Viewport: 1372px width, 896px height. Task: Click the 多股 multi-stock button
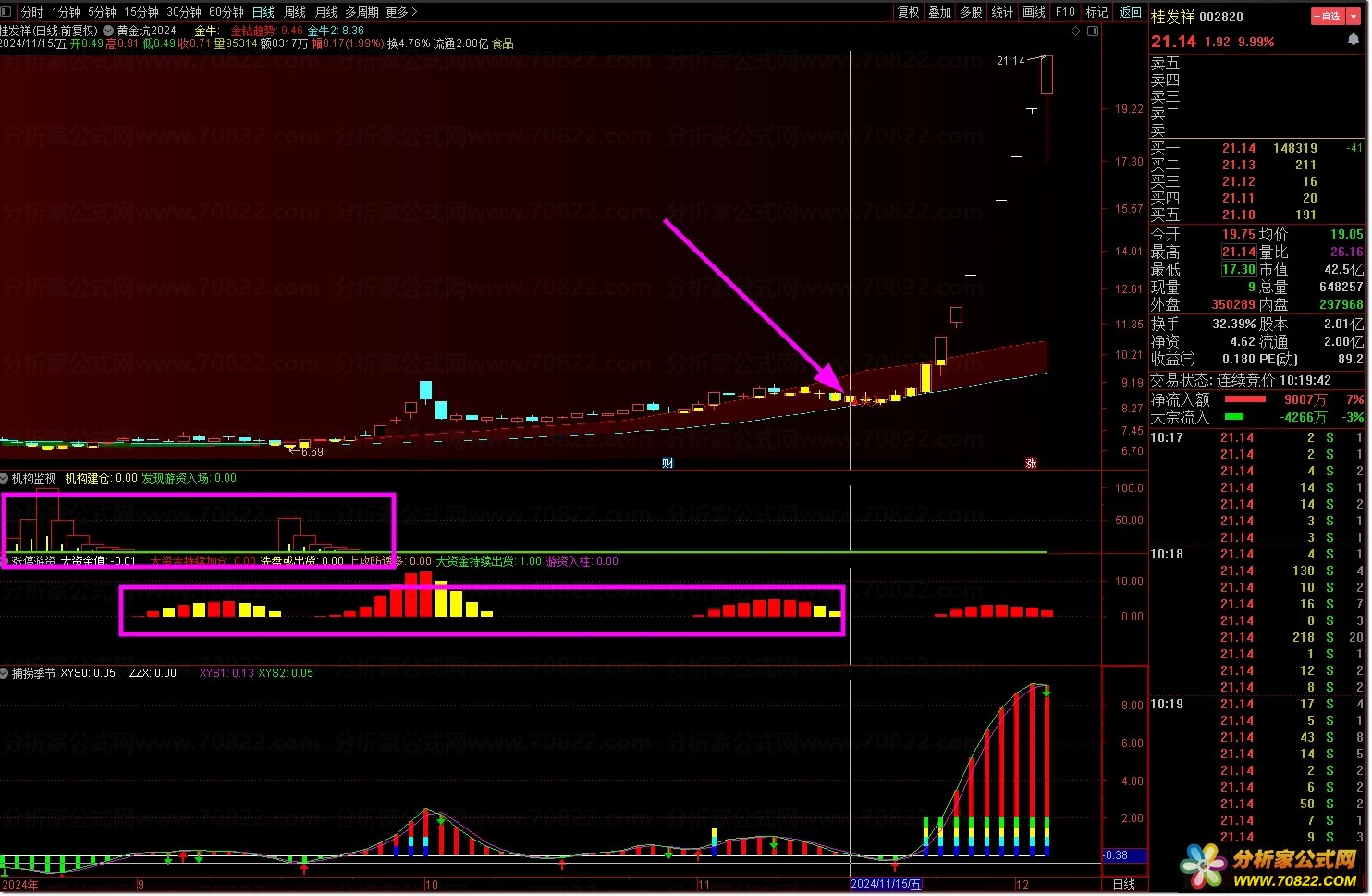972,12
